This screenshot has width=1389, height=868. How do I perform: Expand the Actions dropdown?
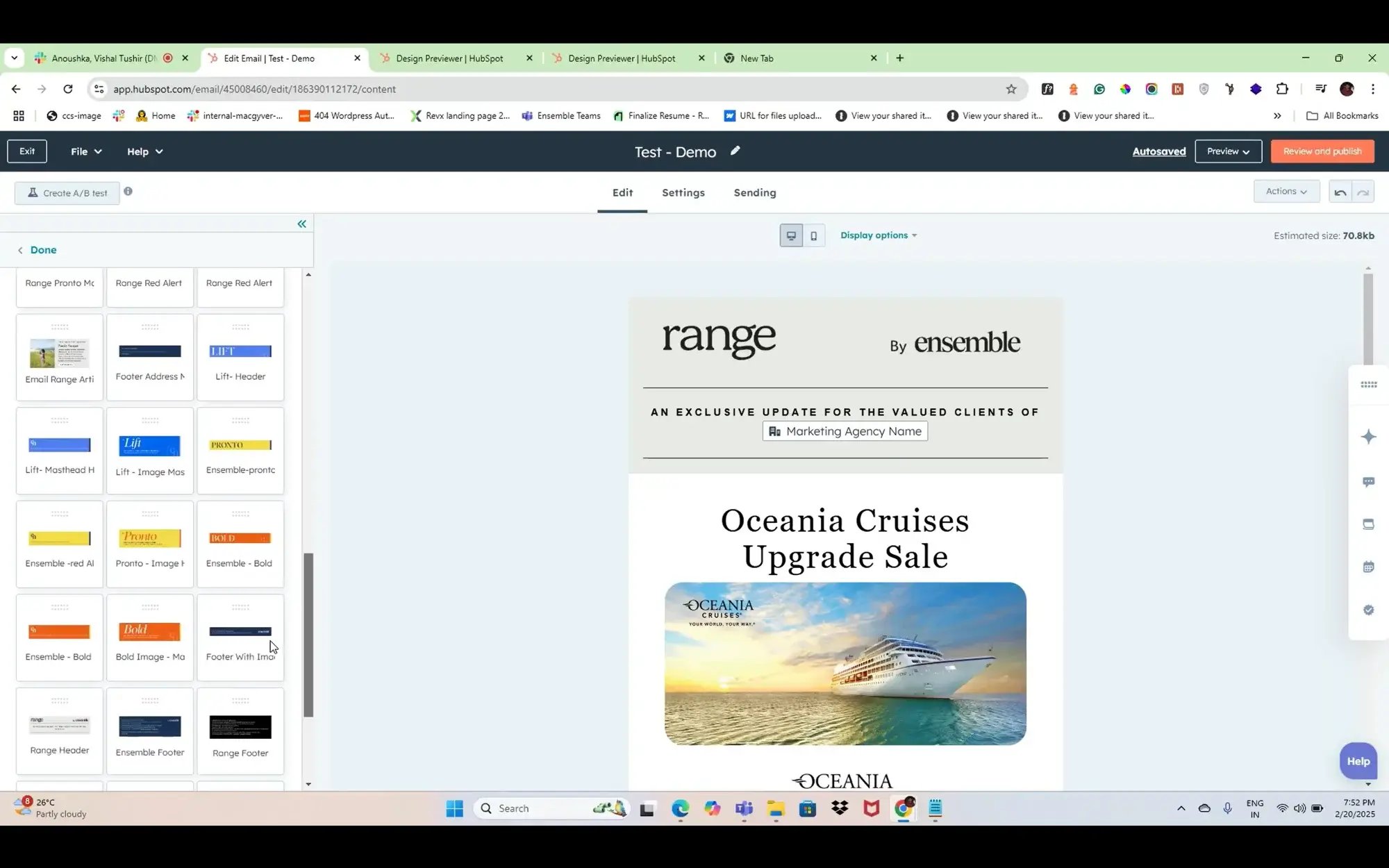1286,192
